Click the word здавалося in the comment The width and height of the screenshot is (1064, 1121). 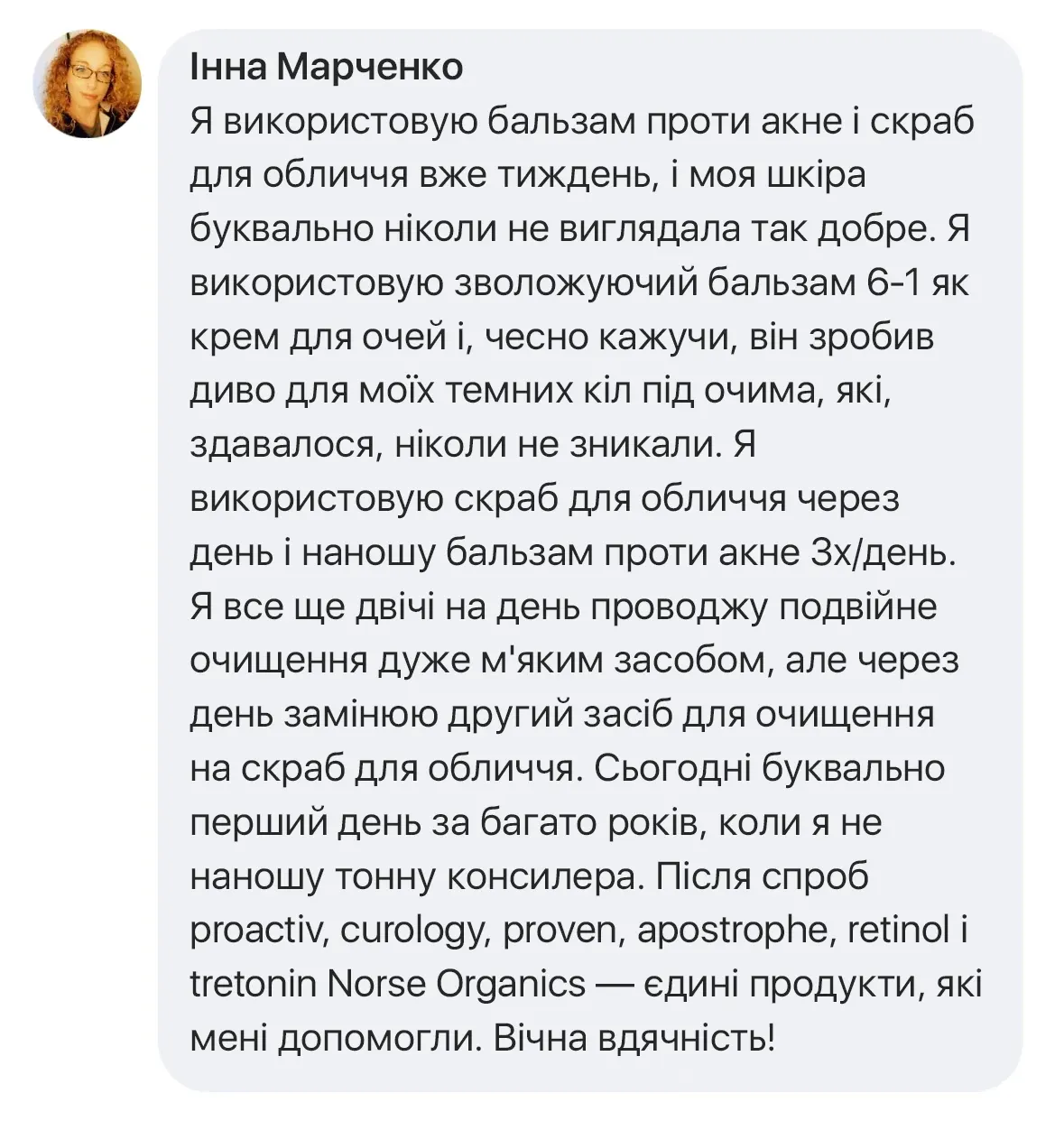(282, 446)
